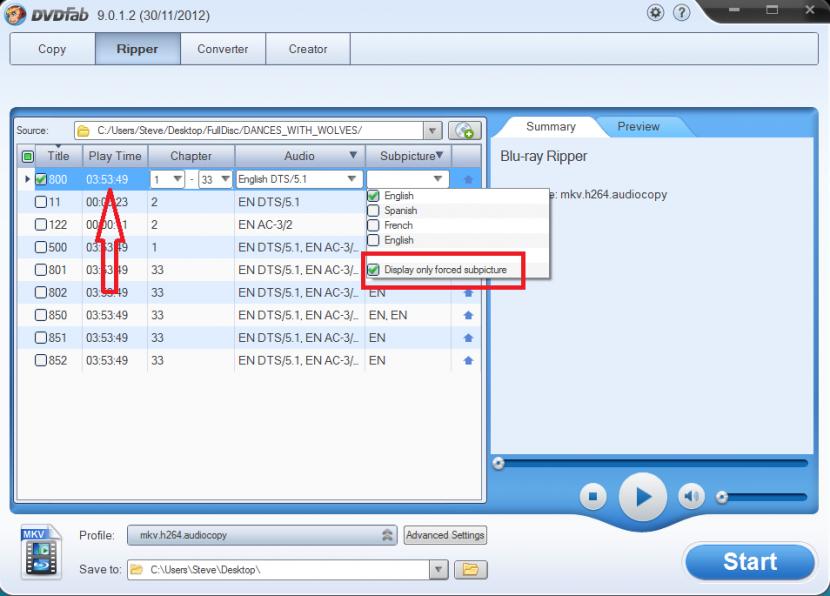The width and height of the screenshot is (830, 596).
Task: Check the title 11 checkbox
Action: coord(41,202)
